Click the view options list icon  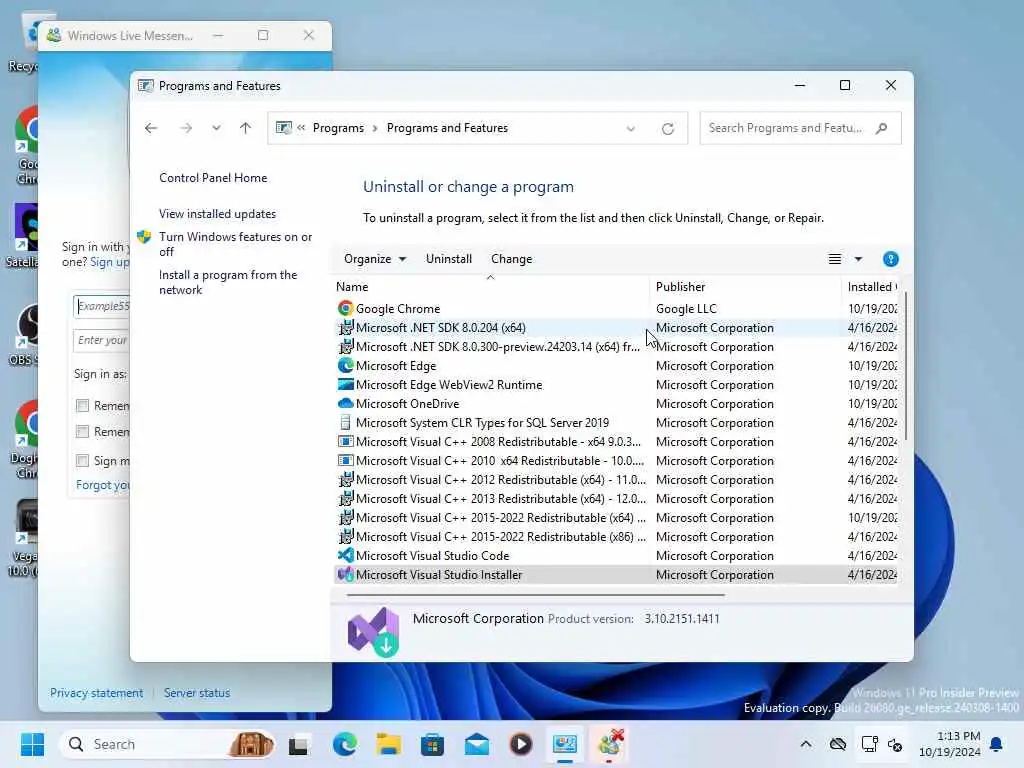point(835,259)
